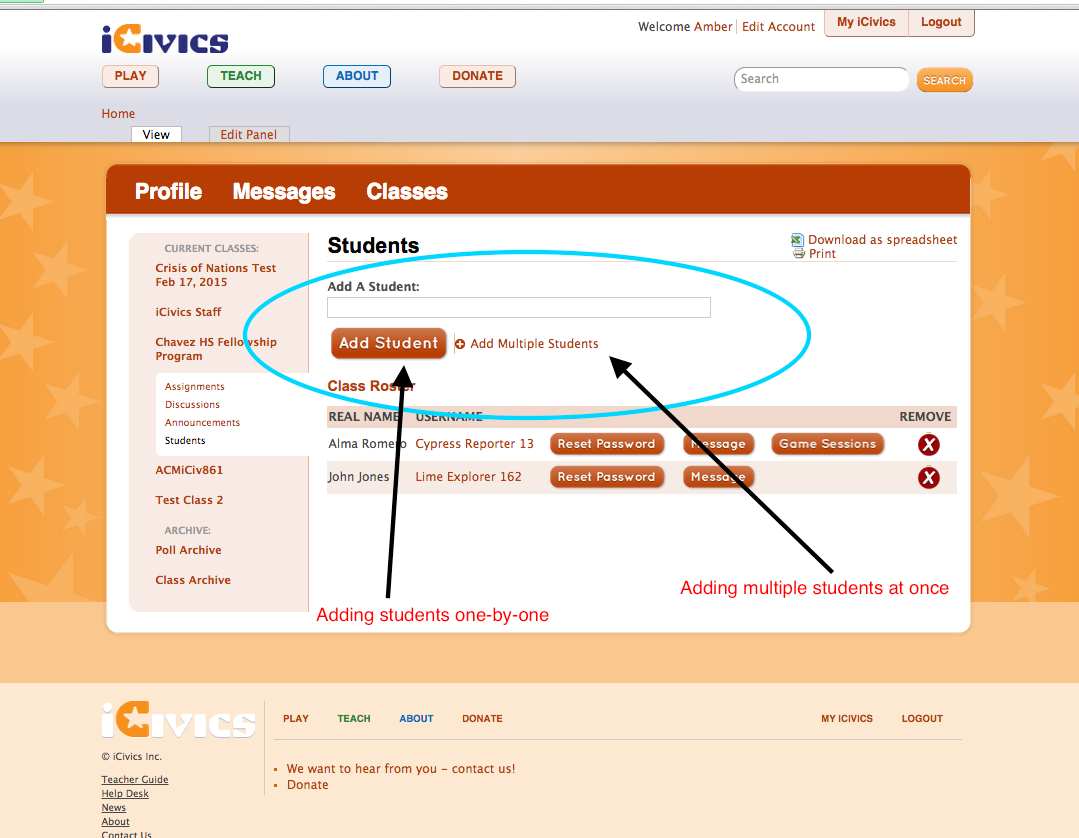Open the Help Desk link
This screenshot has width=1079, height=838.
click(x=125, y=793)
